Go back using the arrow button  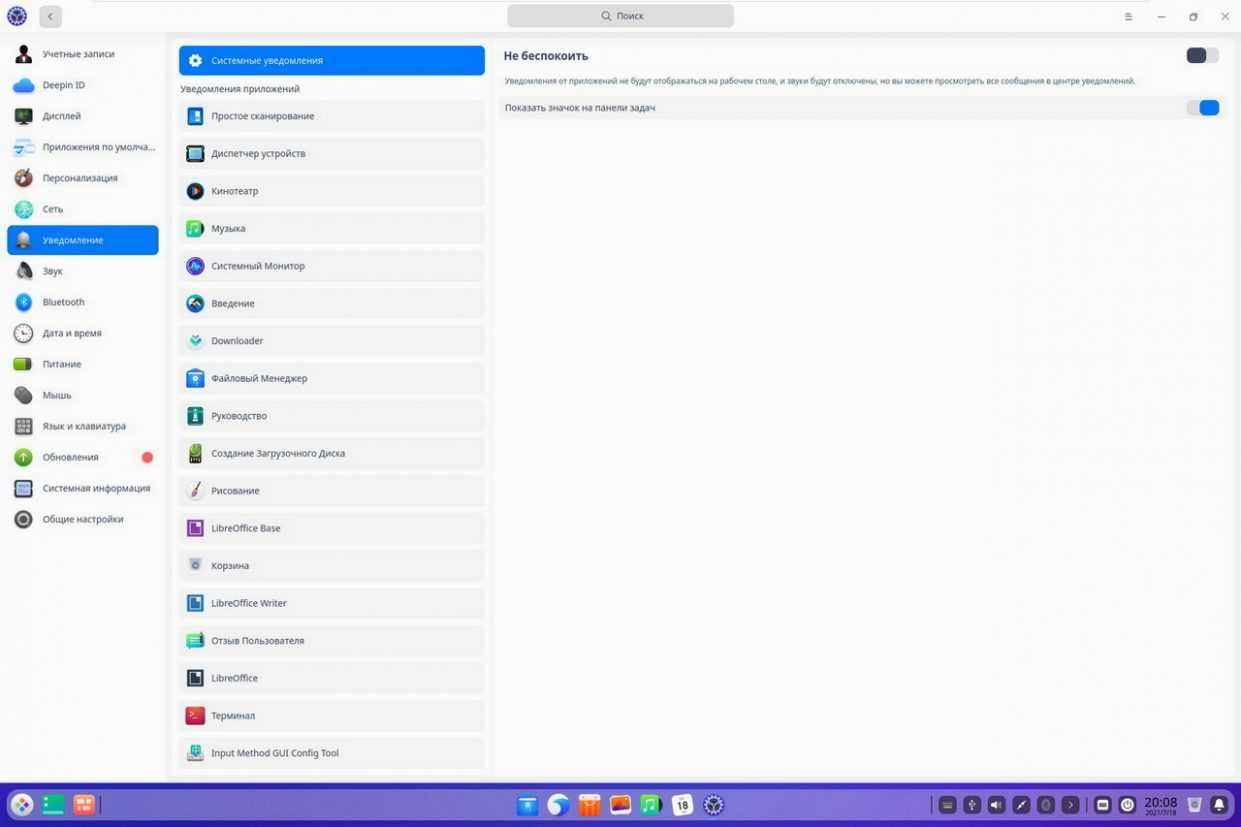[x=50, y=16]
